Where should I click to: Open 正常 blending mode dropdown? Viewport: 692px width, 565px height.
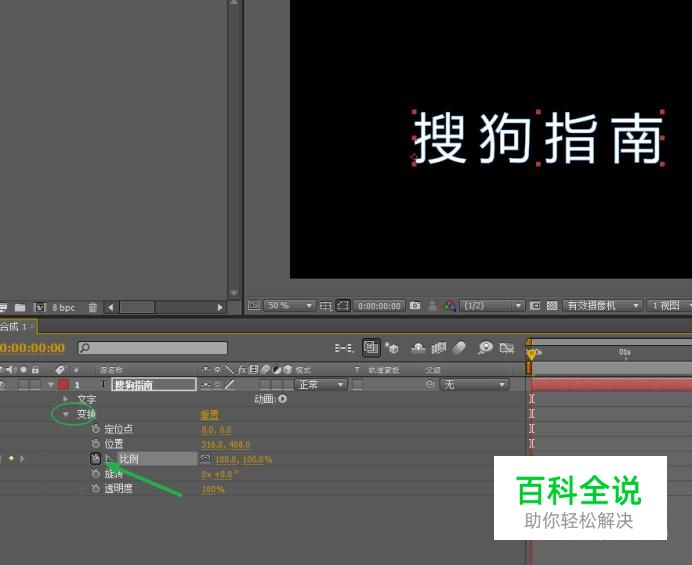tap(320, 385)
